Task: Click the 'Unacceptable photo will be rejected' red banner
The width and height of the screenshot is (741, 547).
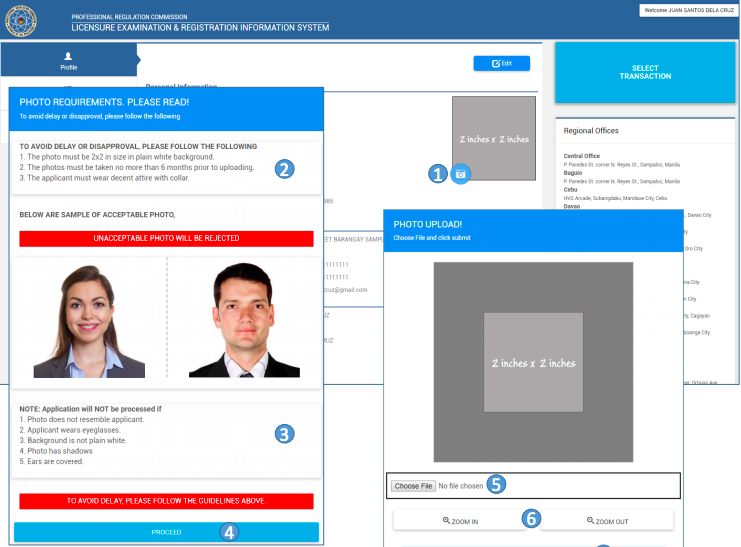Action: click(166, 238)
